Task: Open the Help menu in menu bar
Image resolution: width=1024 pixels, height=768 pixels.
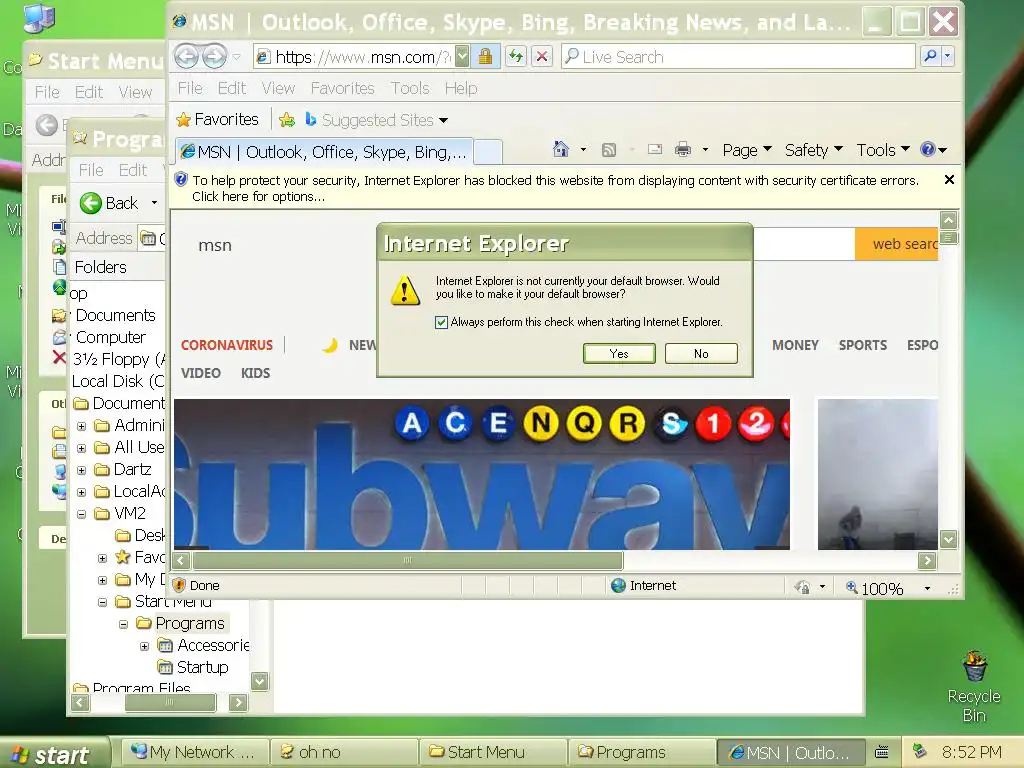Action: point(461,88)
